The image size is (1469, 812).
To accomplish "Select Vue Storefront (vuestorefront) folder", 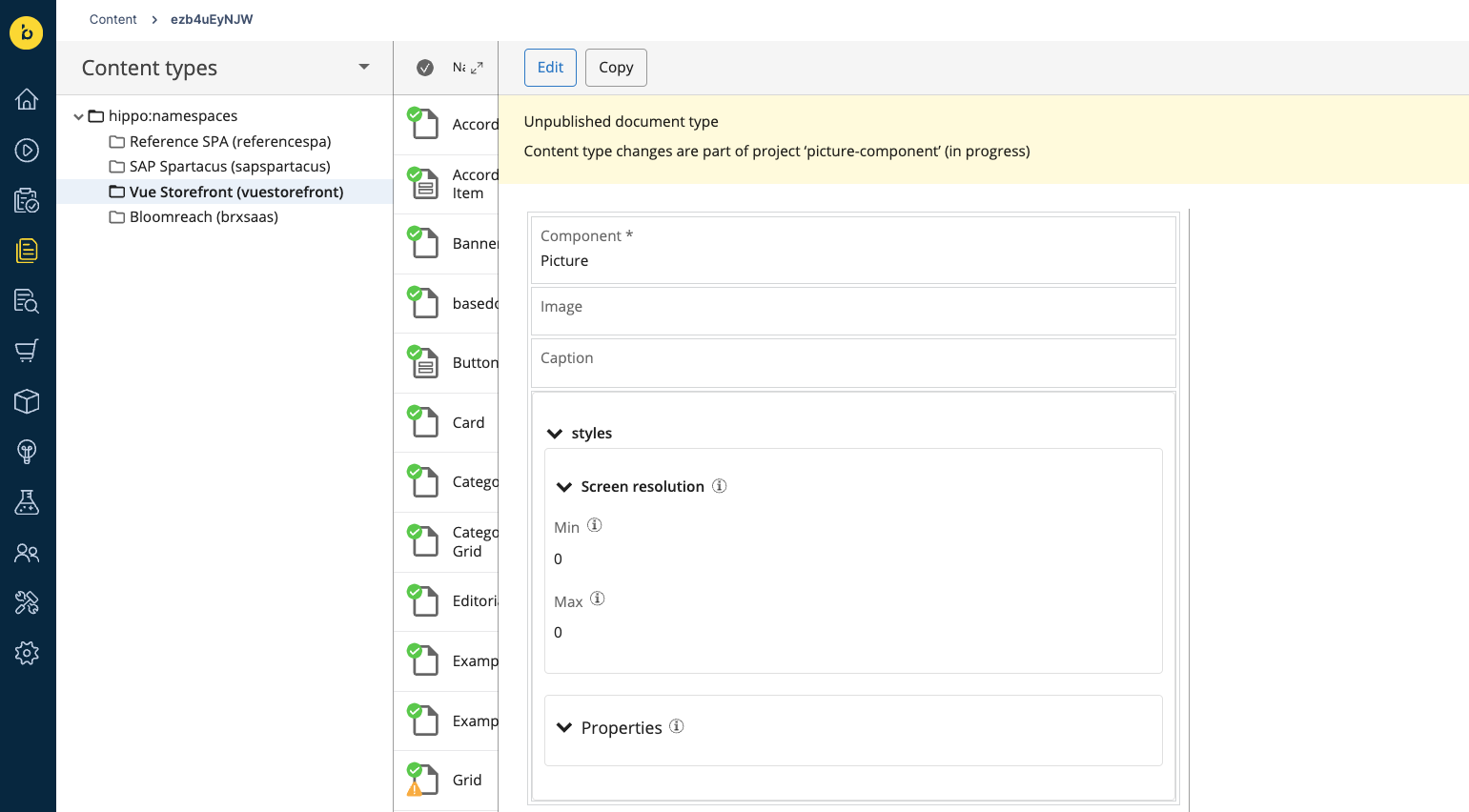I will pos(226,192).
